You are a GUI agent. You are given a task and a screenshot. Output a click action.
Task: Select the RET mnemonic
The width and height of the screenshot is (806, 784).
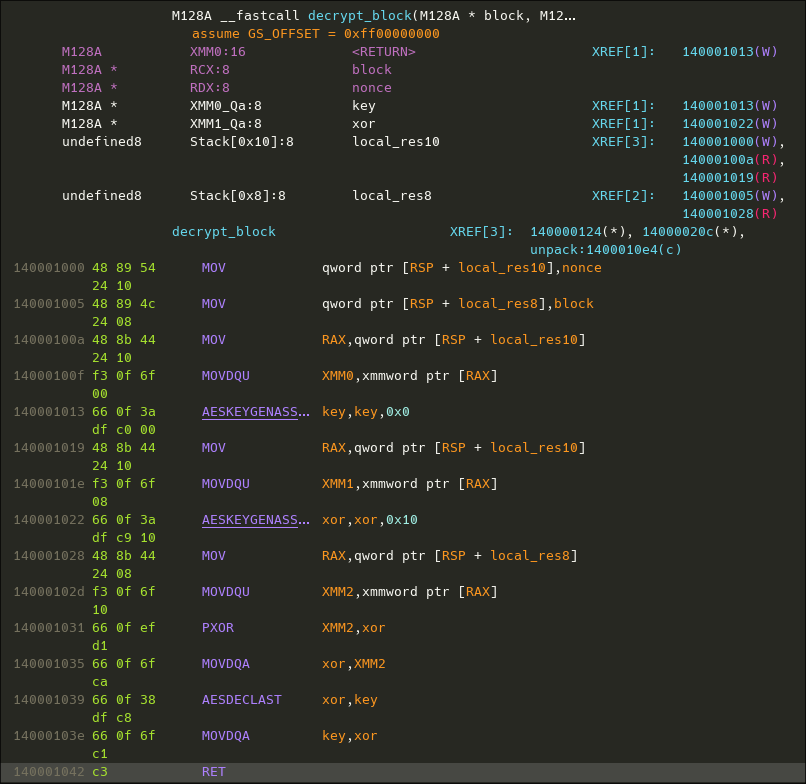click(213, 772)
